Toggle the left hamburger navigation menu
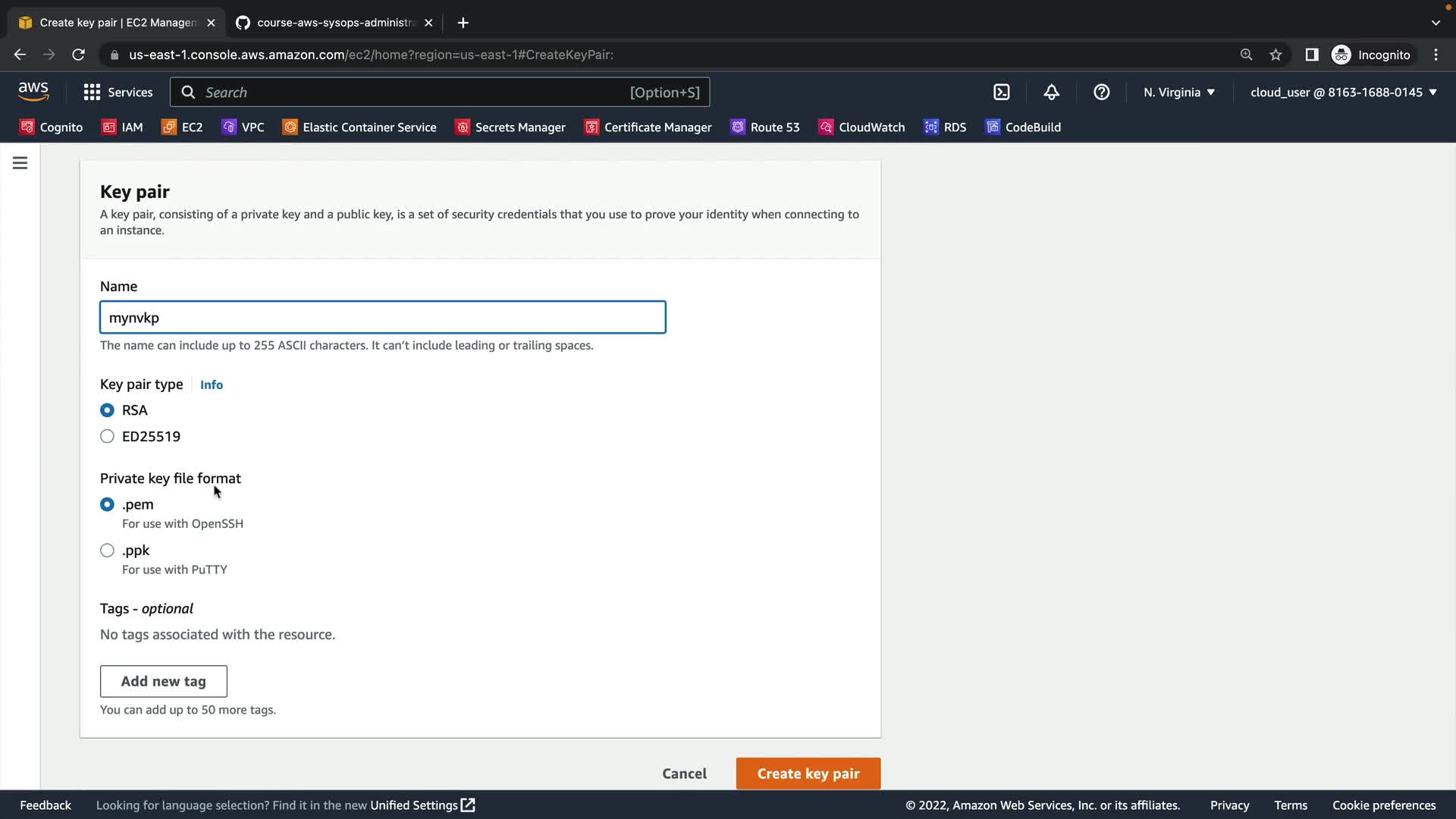 click(20, 163)
